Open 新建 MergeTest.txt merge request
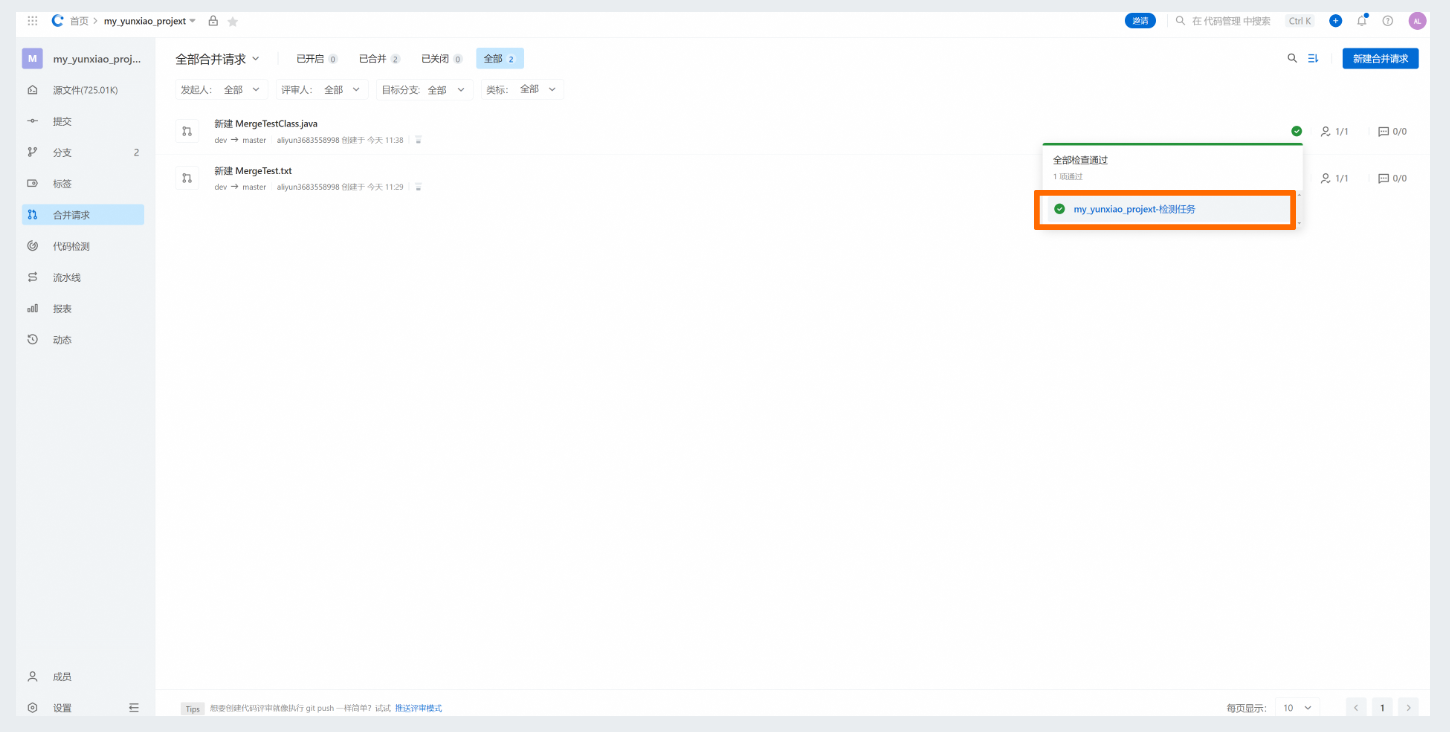Viewport: 1450px width, 732px height. 253,171
